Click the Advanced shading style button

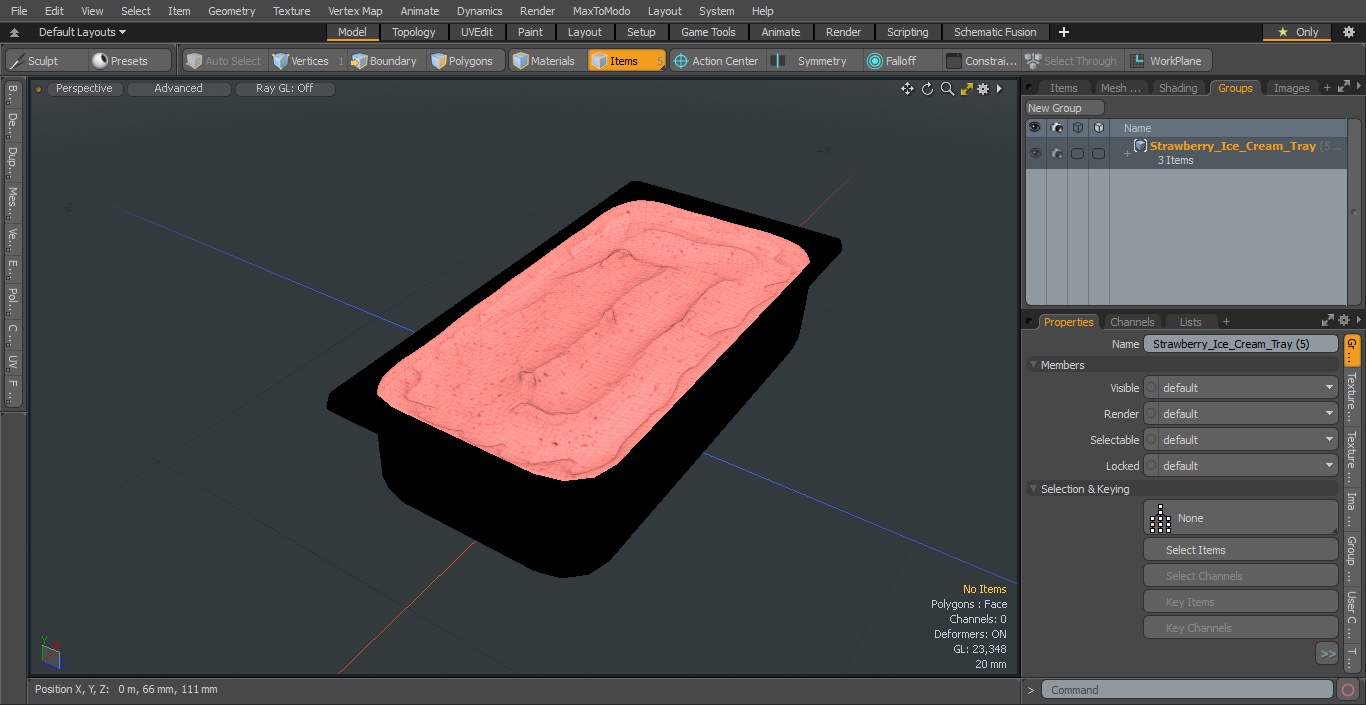[x=178, y=89]
